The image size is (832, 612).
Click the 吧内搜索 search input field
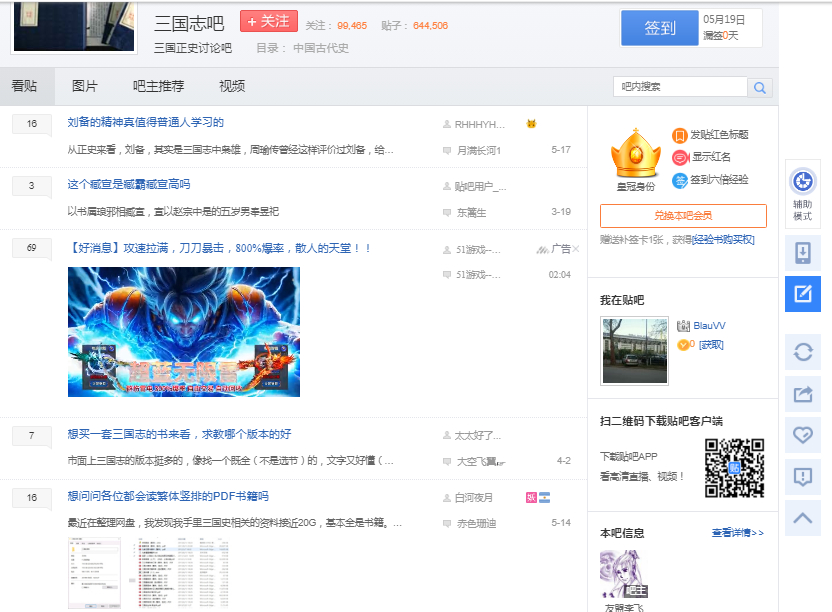click(x=680, y=88)
